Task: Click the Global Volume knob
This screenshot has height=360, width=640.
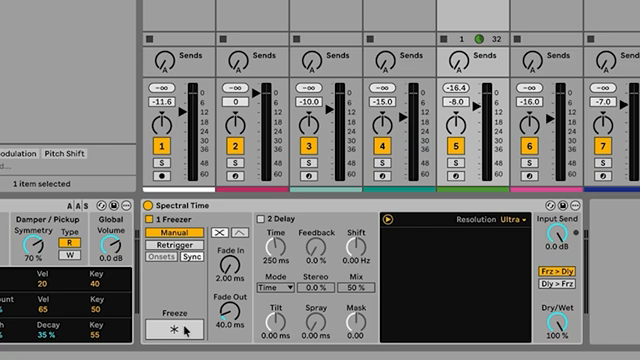Action: 111,245
